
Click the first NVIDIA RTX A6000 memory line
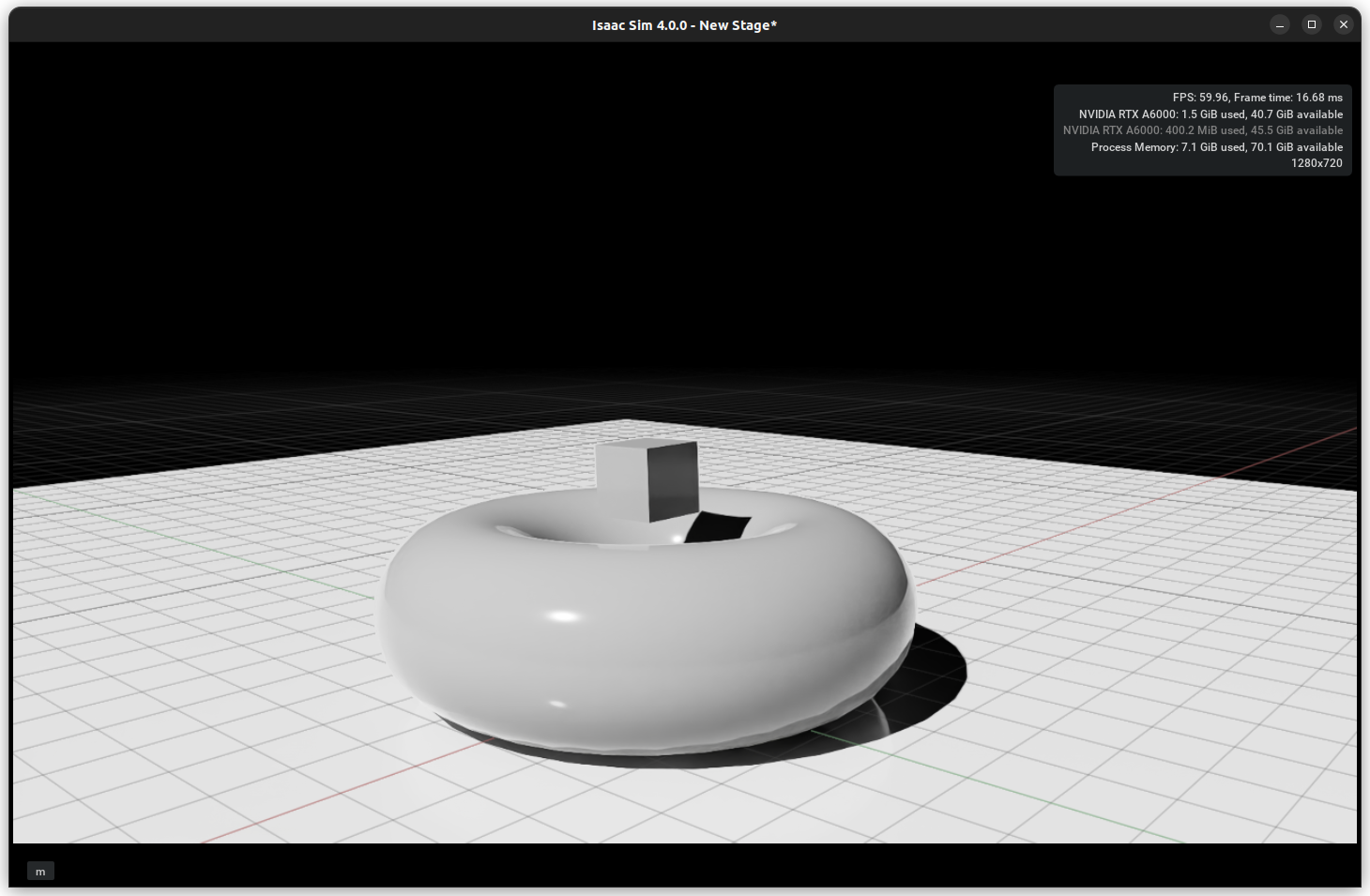(1212, 114)
